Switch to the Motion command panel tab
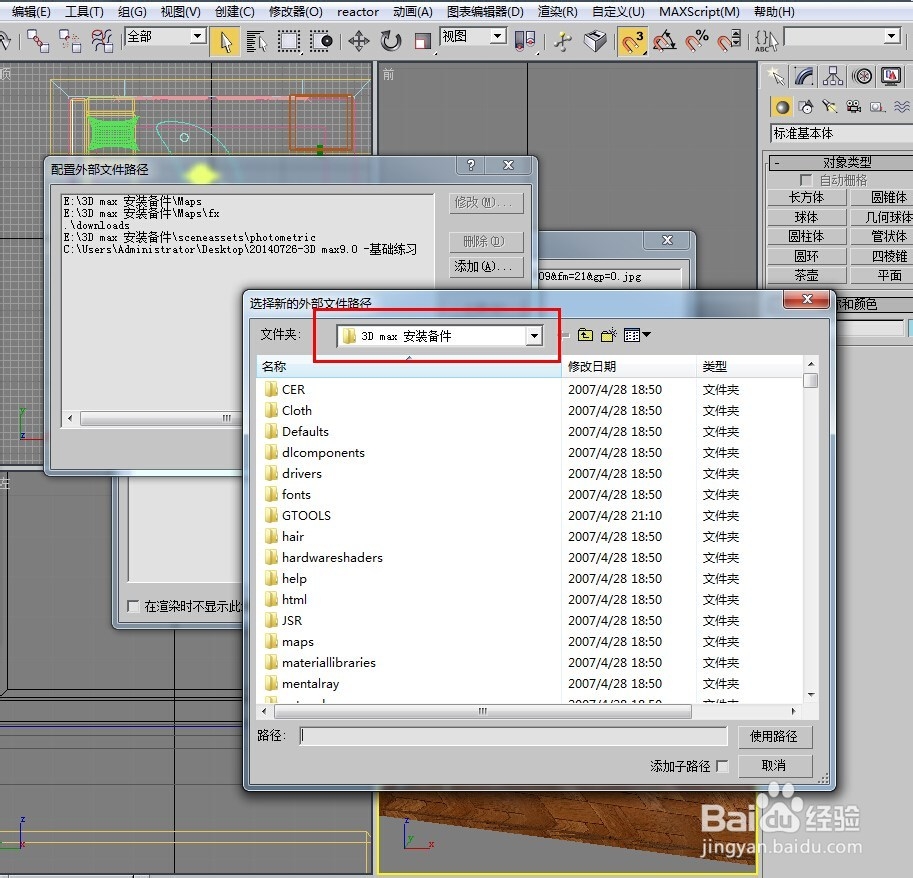The width and height of the screenshot is (913, 878). click(x=862, y=77)
